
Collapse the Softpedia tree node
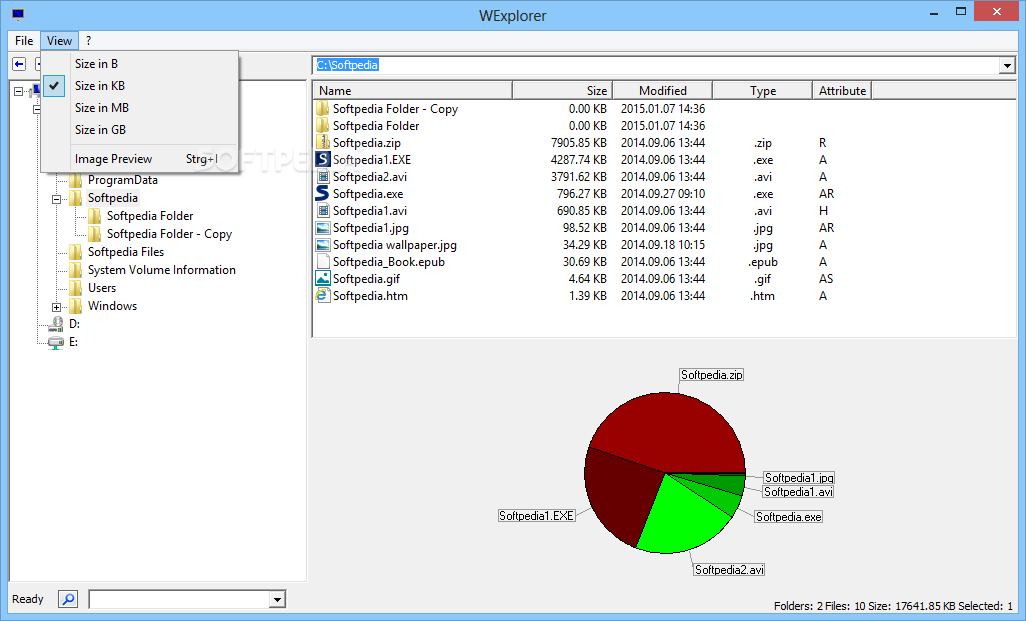[x=56, y=199]
